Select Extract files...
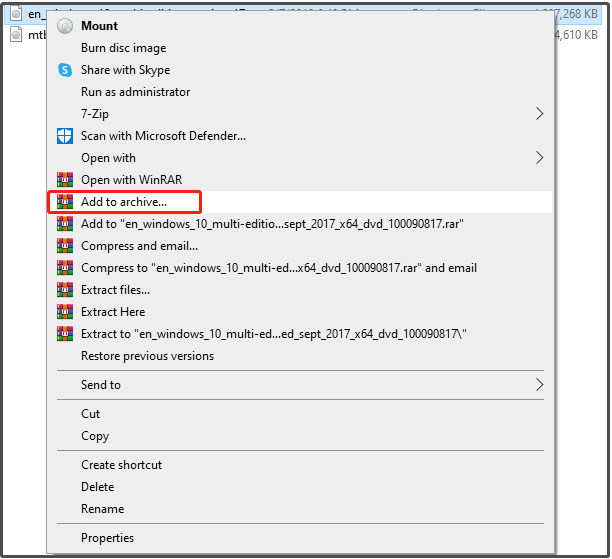Viewport: 612px width, 559px height. coord(115,290)
